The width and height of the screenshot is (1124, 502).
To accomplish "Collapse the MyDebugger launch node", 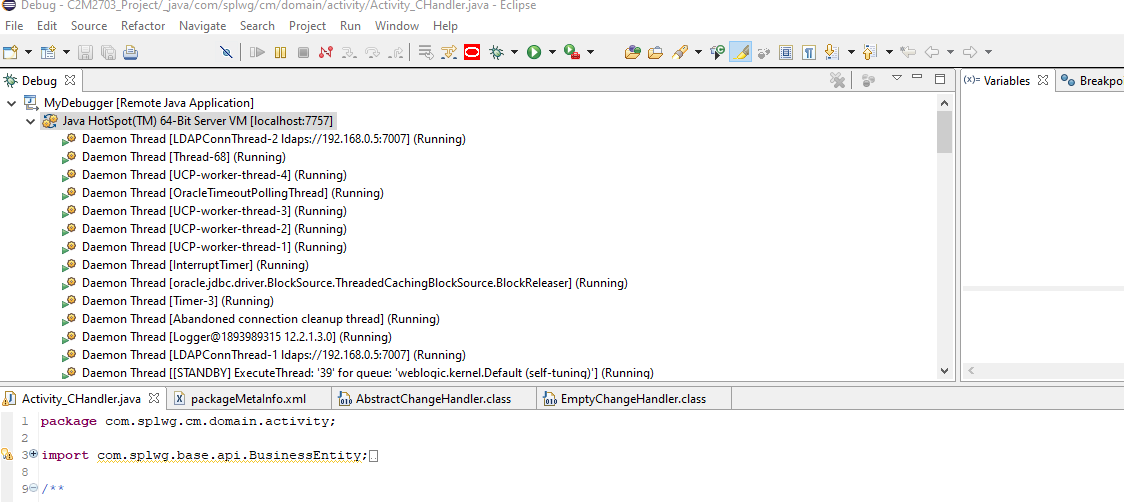I will coord(11,103).
